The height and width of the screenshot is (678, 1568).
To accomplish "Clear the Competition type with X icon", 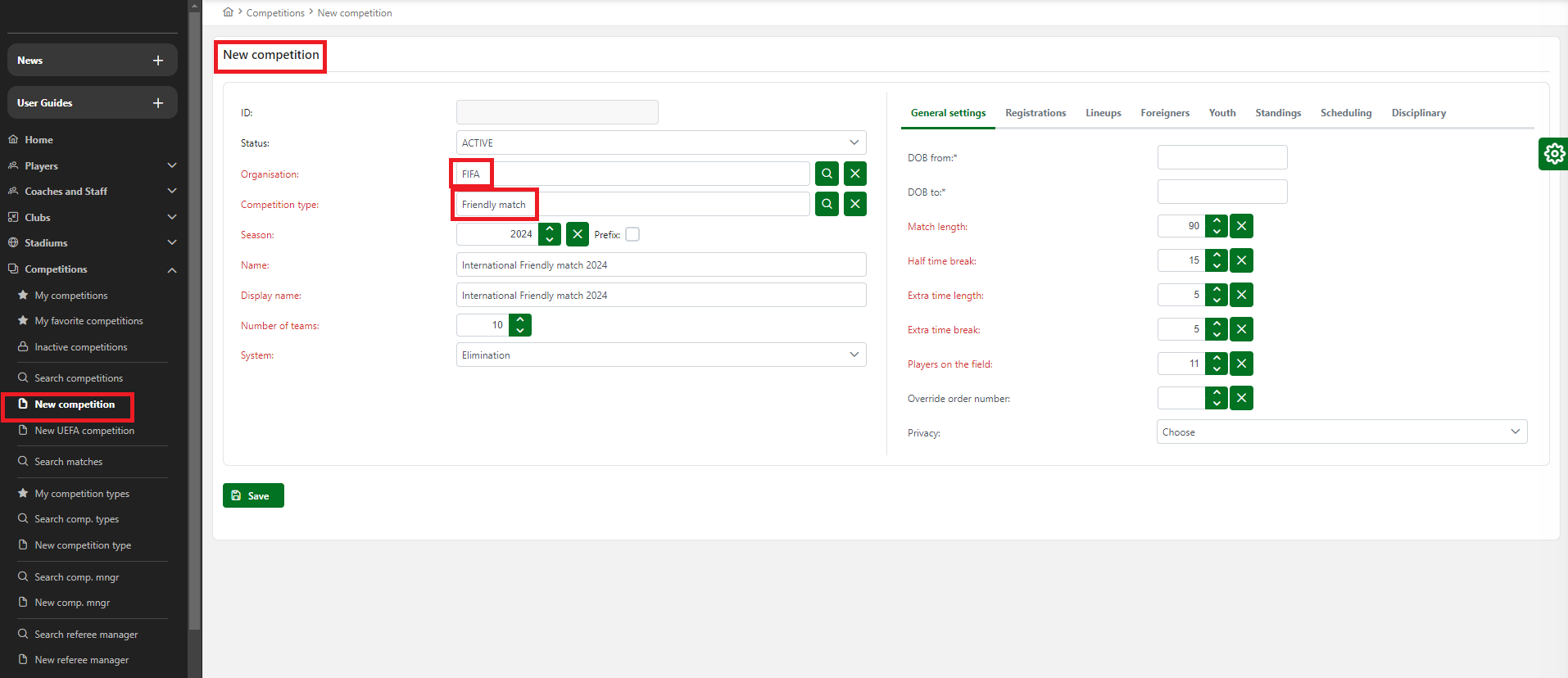I will [854, 204].
